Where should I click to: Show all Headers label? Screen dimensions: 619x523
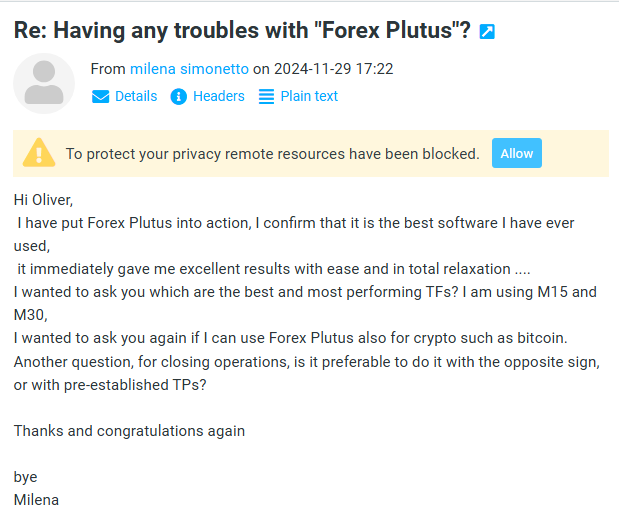219,97
